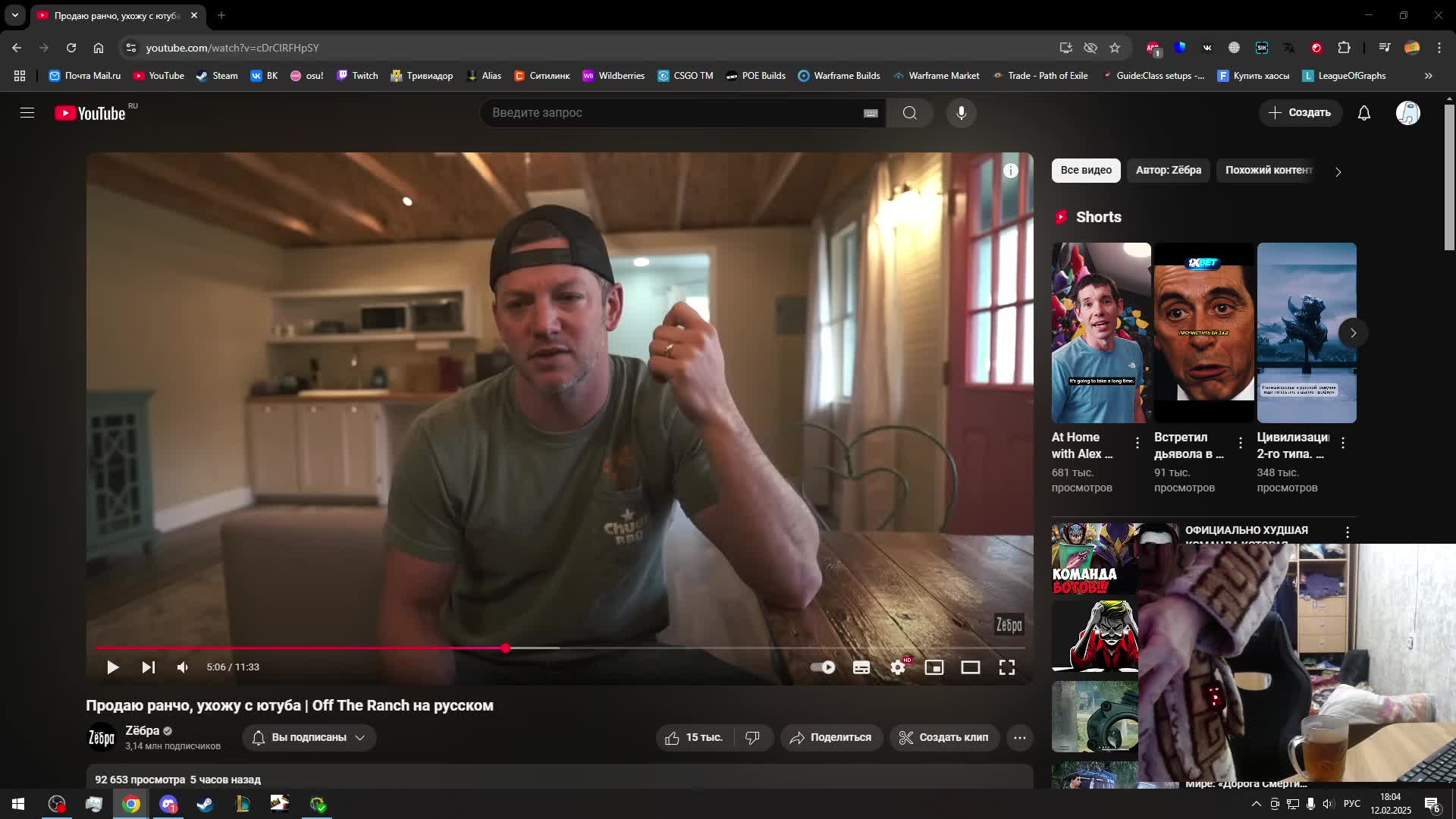Open the Зёбра channel name link

pyautogui.click(x=142, y=731)
